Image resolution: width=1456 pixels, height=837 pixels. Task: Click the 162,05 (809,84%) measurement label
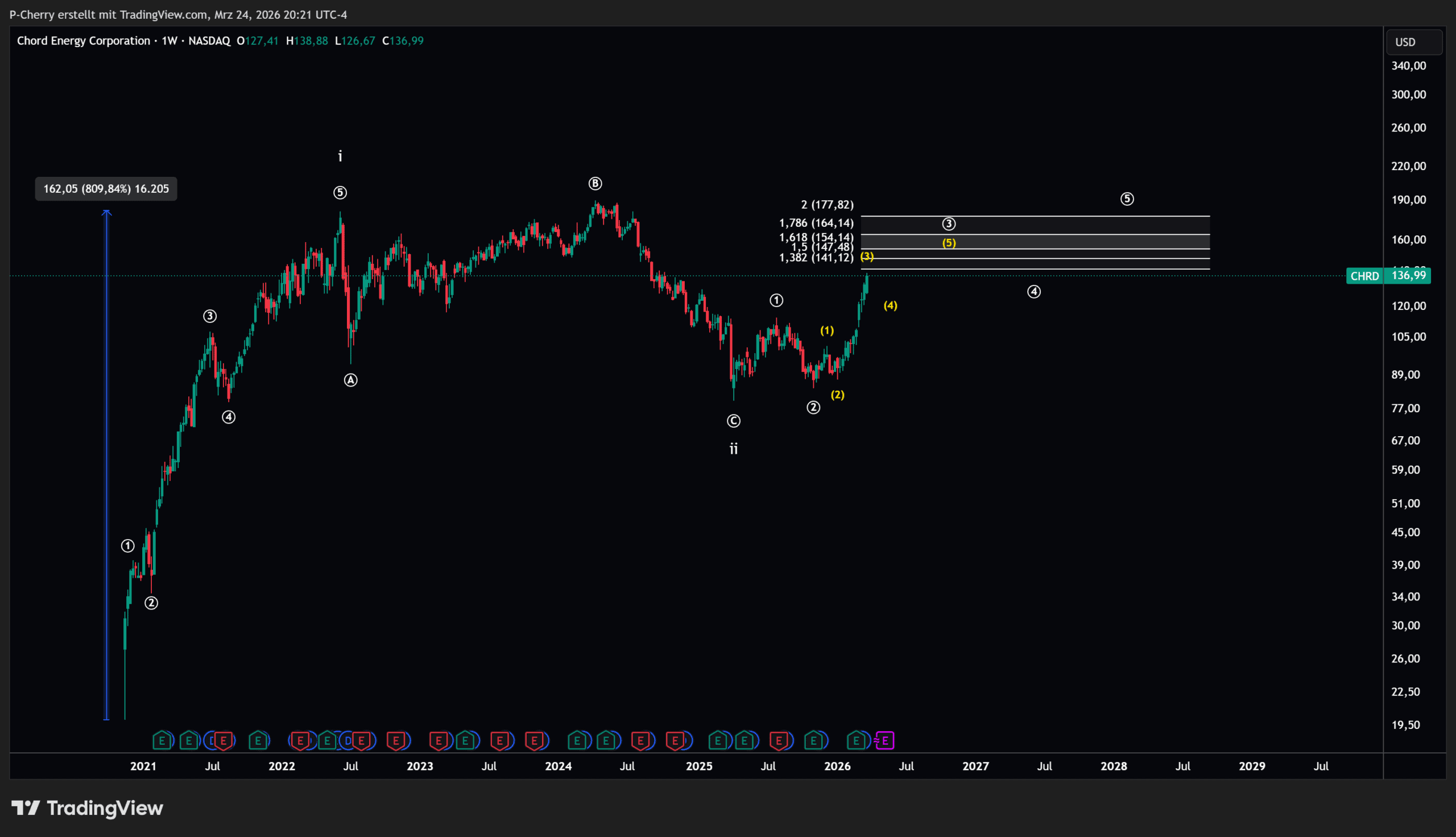(106, 189)
